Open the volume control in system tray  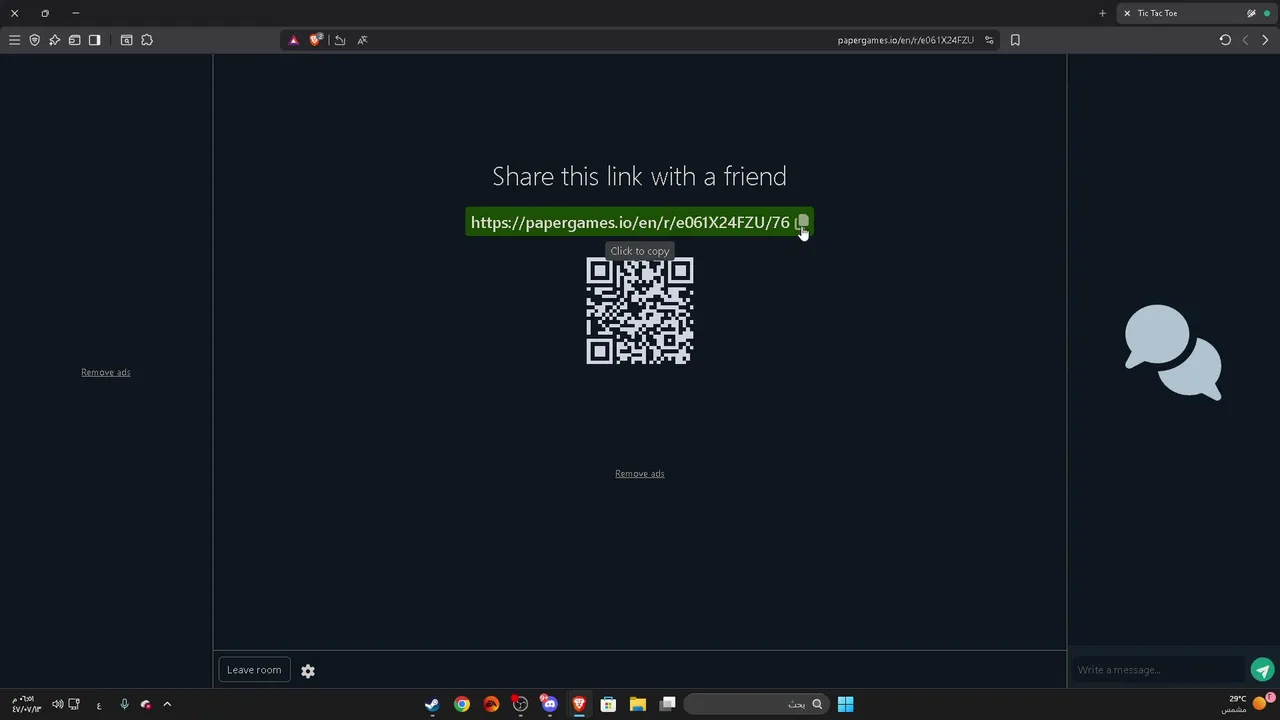(x=57, y=704)
